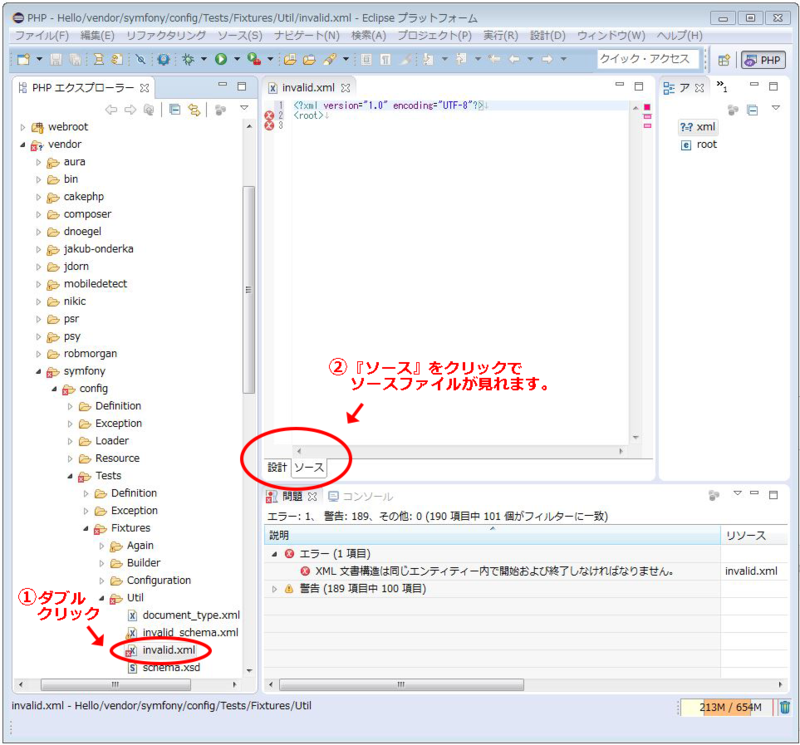Open the Run dropdown arrow
This screenshot has height=745, width=800.
pos(237,59)
